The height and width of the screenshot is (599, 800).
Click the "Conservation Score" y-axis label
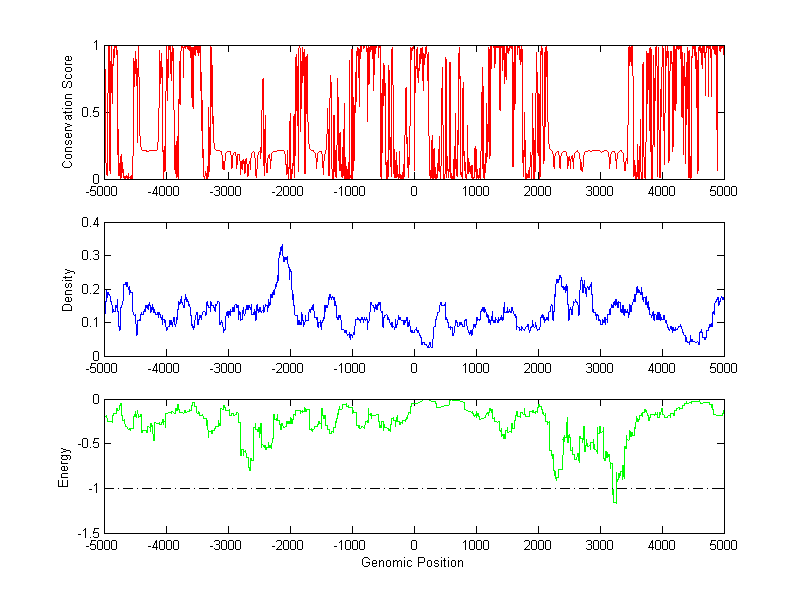click(67, 112)
